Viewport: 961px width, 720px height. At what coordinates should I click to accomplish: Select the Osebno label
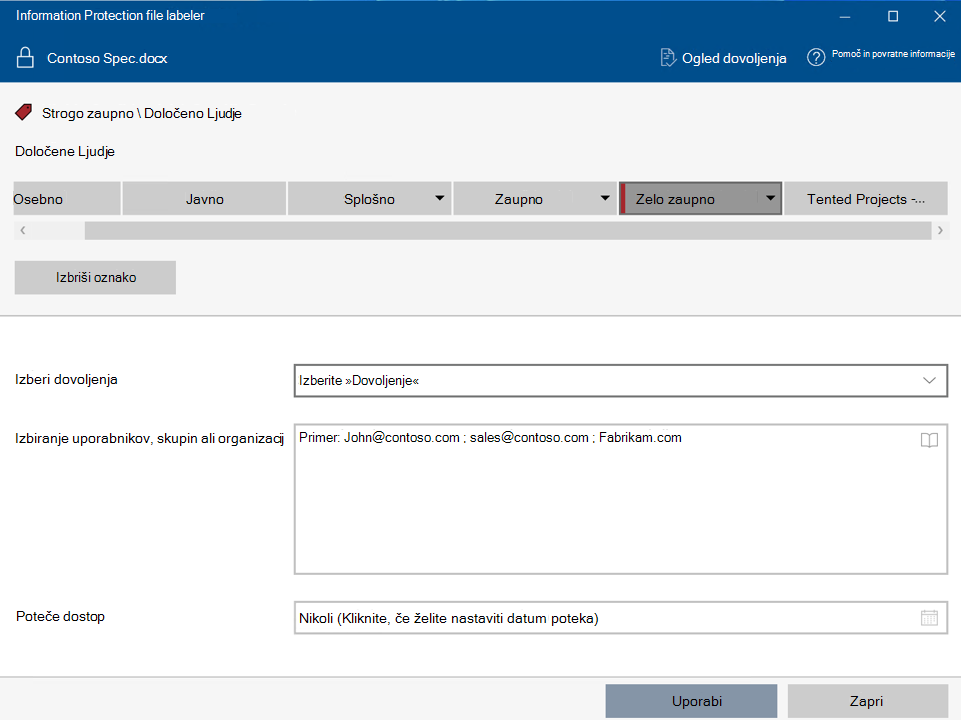(67, 199)
